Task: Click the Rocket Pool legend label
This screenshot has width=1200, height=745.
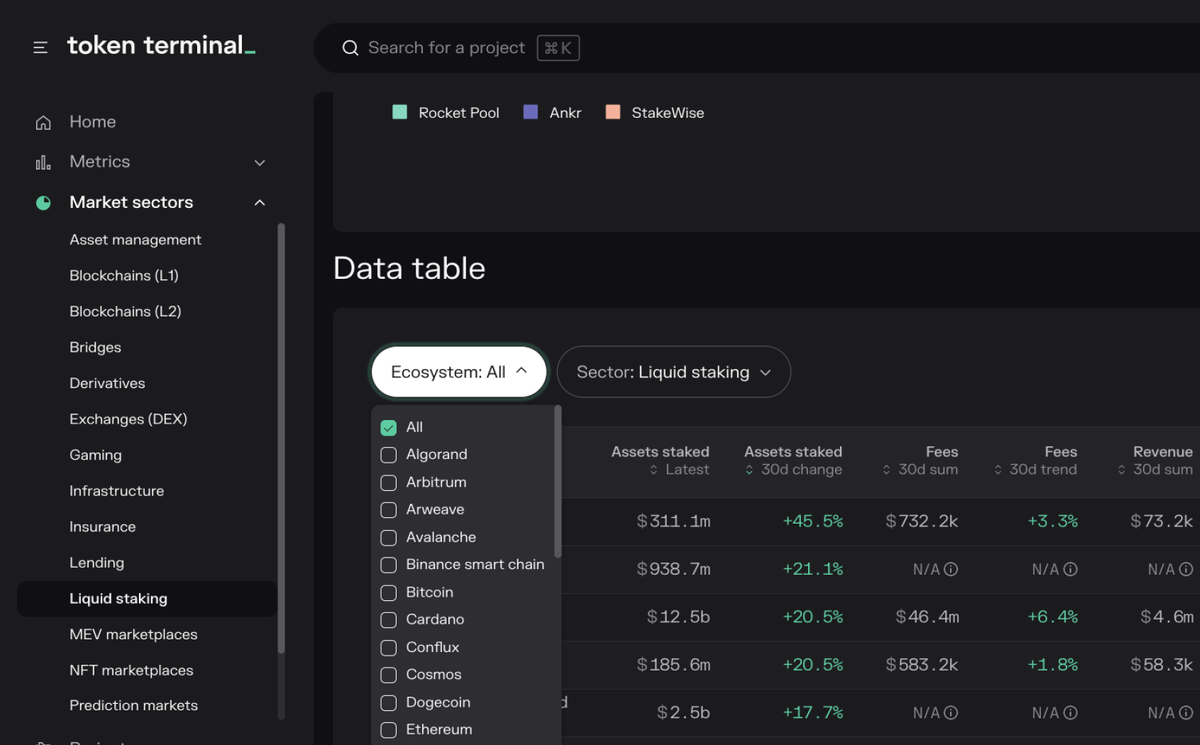Action: (x=459, y=112)
